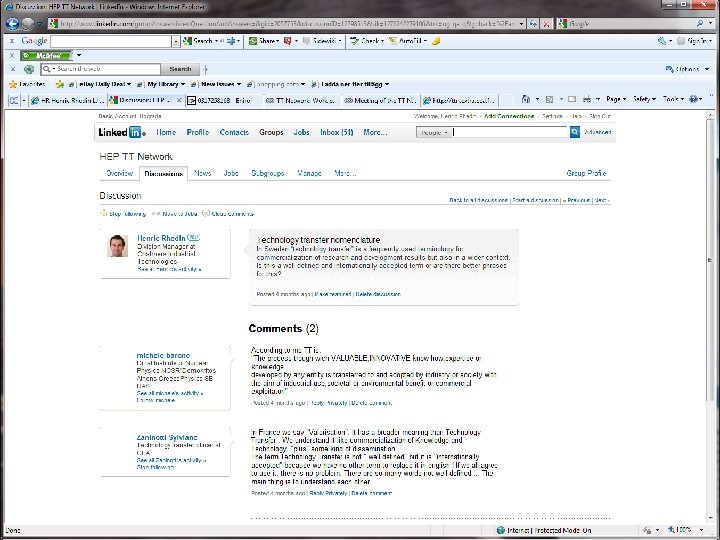Open the LinkedIn Groups menu item
Screen dimensions: 720x540
(271, 132)
